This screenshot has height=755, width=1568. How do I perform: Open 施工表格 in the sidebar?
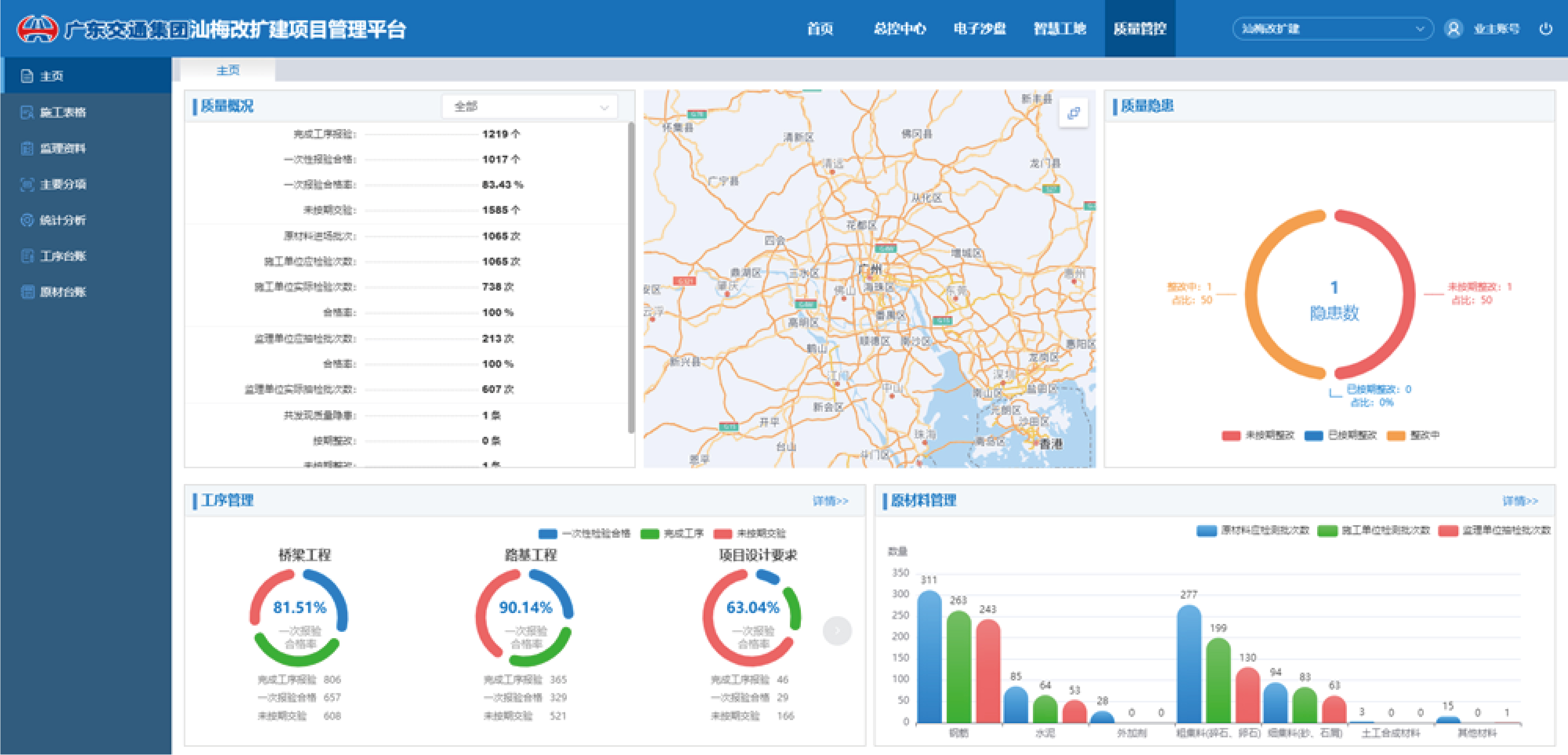point(63,112)
